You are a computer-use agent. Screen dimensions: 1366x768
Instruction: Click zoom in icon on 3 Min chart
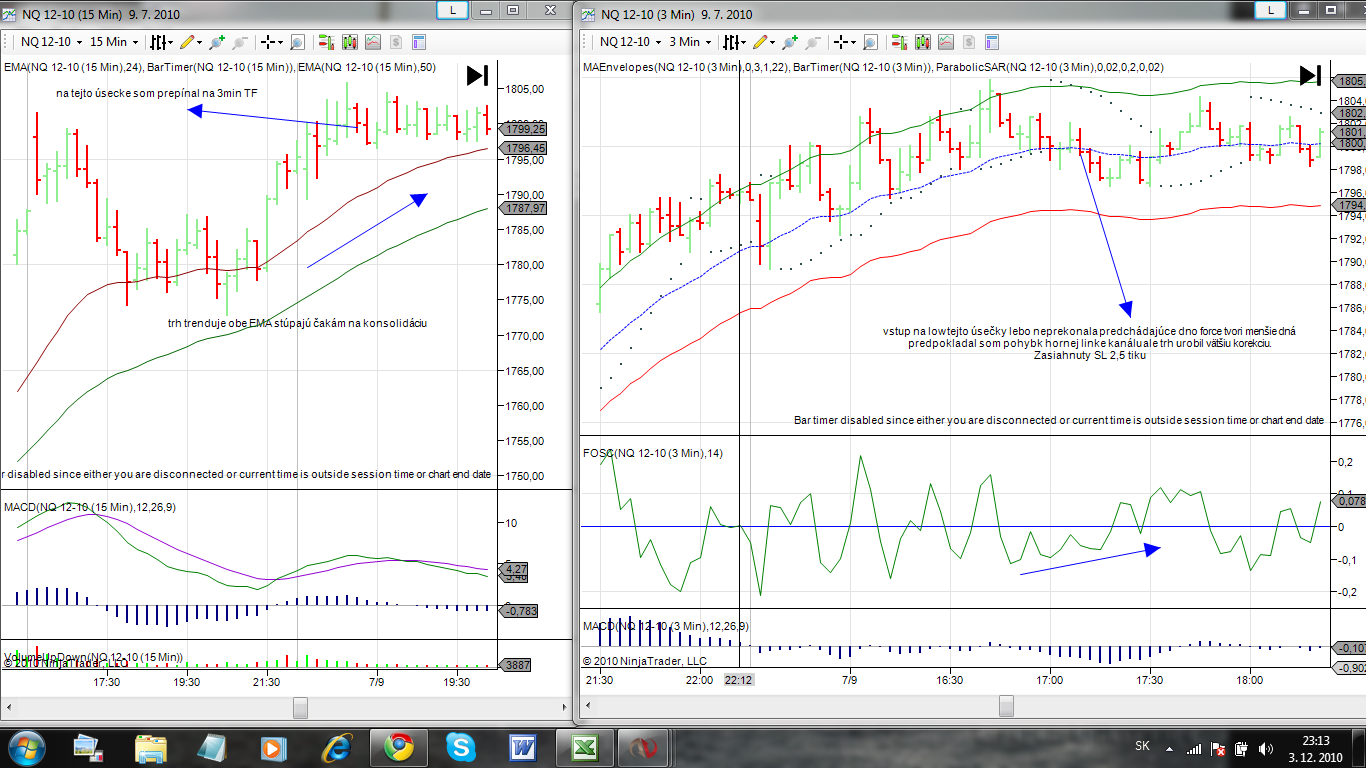(x=790, y=42)
